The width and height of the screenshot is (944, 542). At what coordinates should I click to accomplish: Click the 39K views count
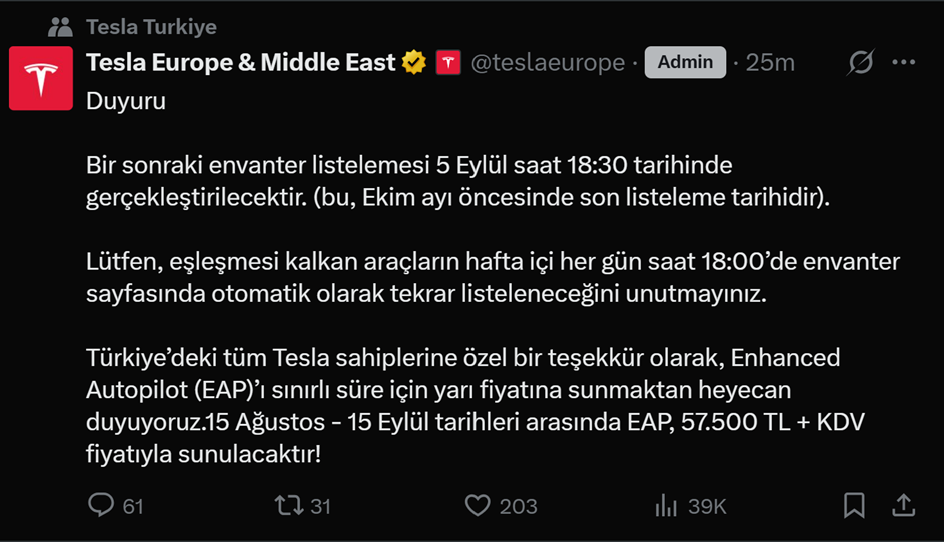707,506
